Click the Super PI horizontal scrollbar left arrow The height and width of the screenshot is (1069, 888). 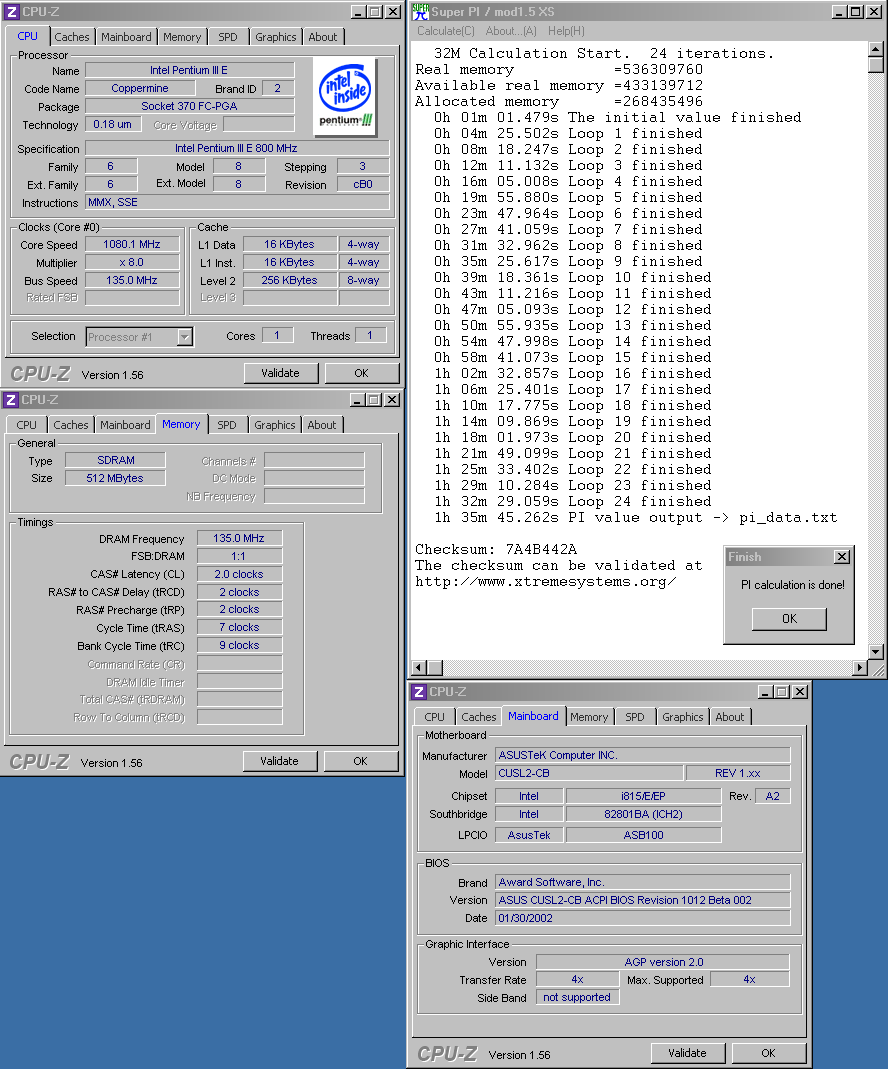click(x=419, y=668)
